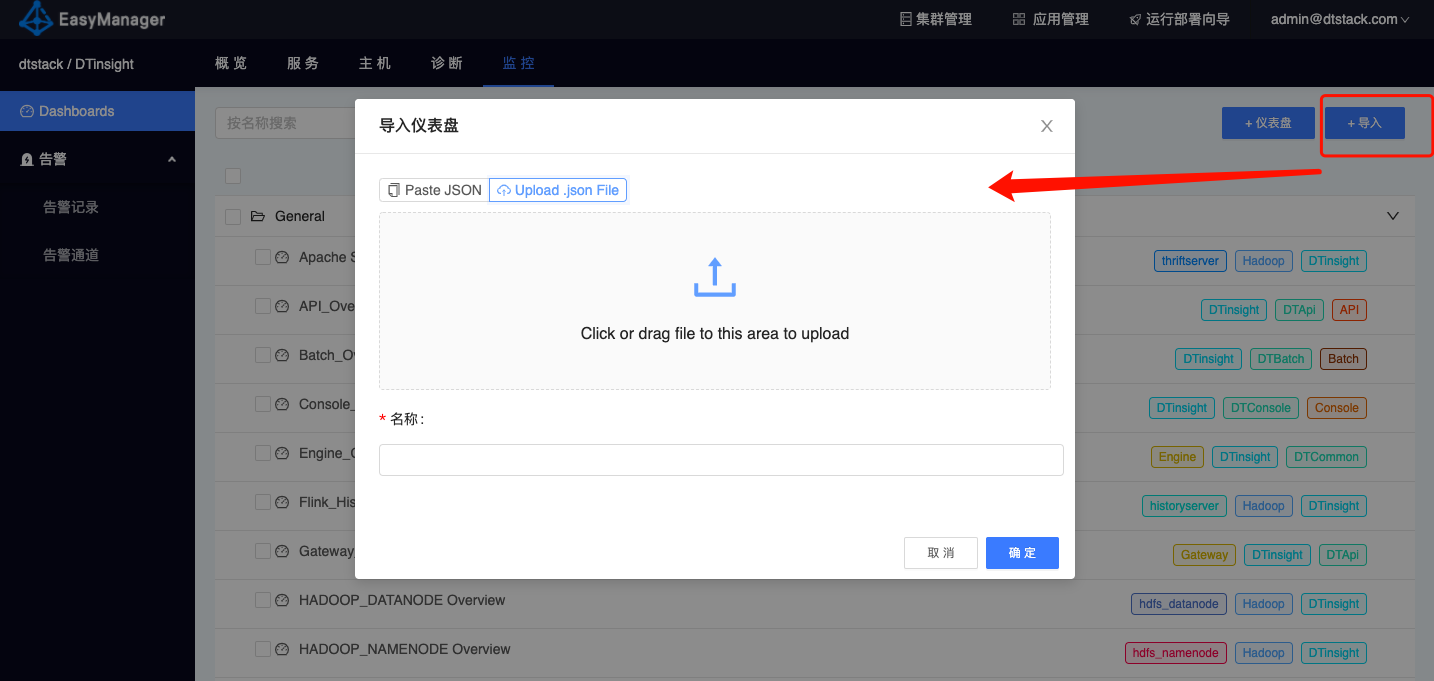Open 集群管理 from the top bar
The image size is (1434, 681).
click(935, 19)
